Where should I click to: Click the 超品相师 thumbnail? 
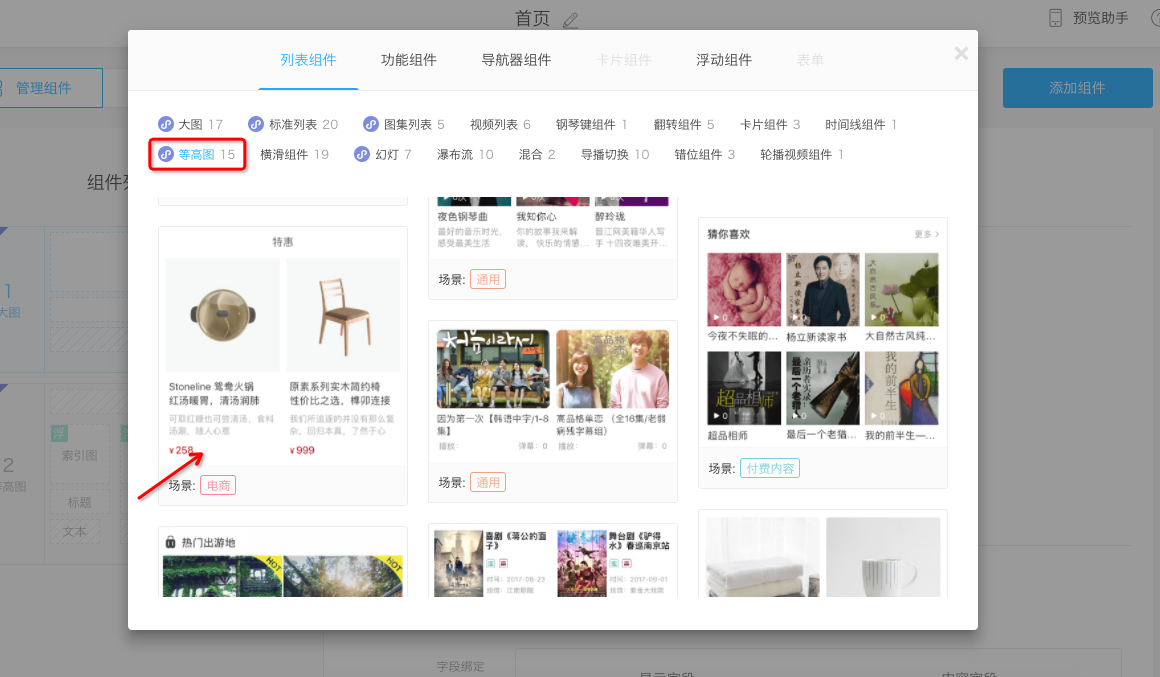[744, 388]
